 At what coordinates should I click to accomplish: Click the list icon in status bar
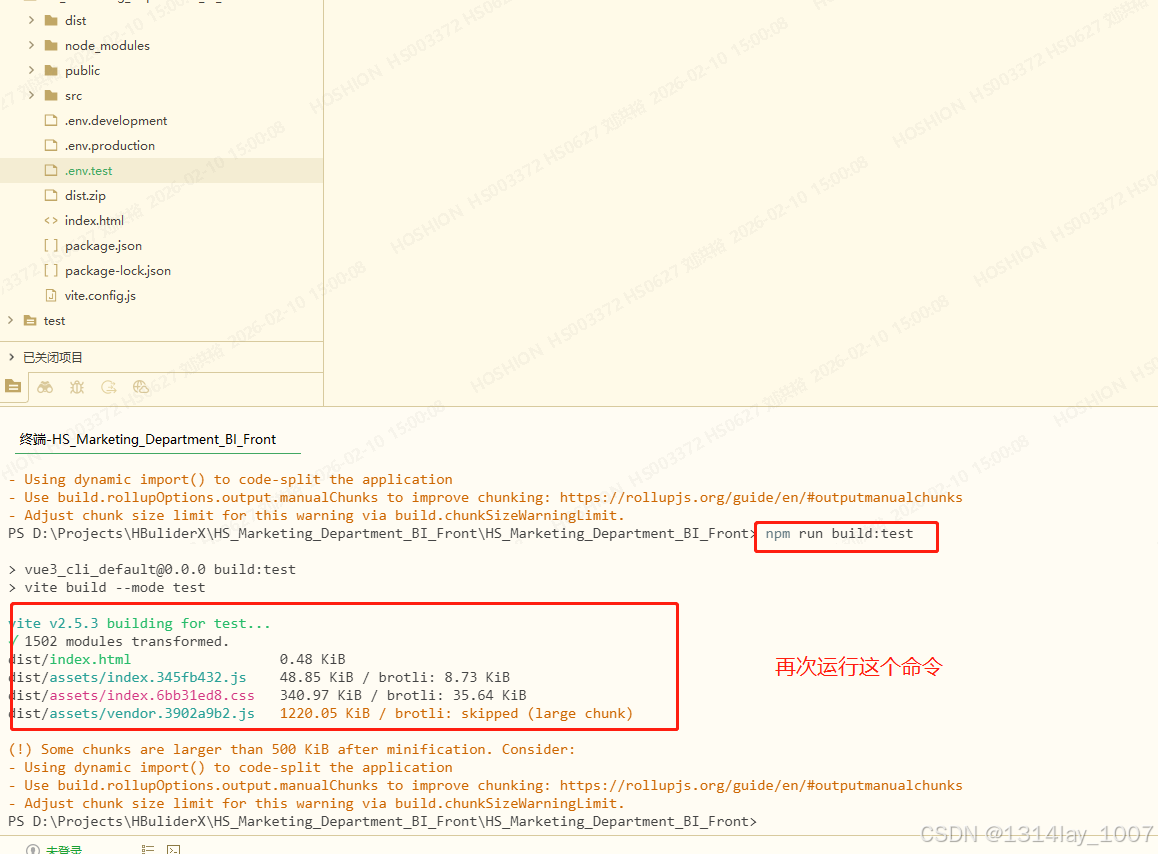pos(148,849)
